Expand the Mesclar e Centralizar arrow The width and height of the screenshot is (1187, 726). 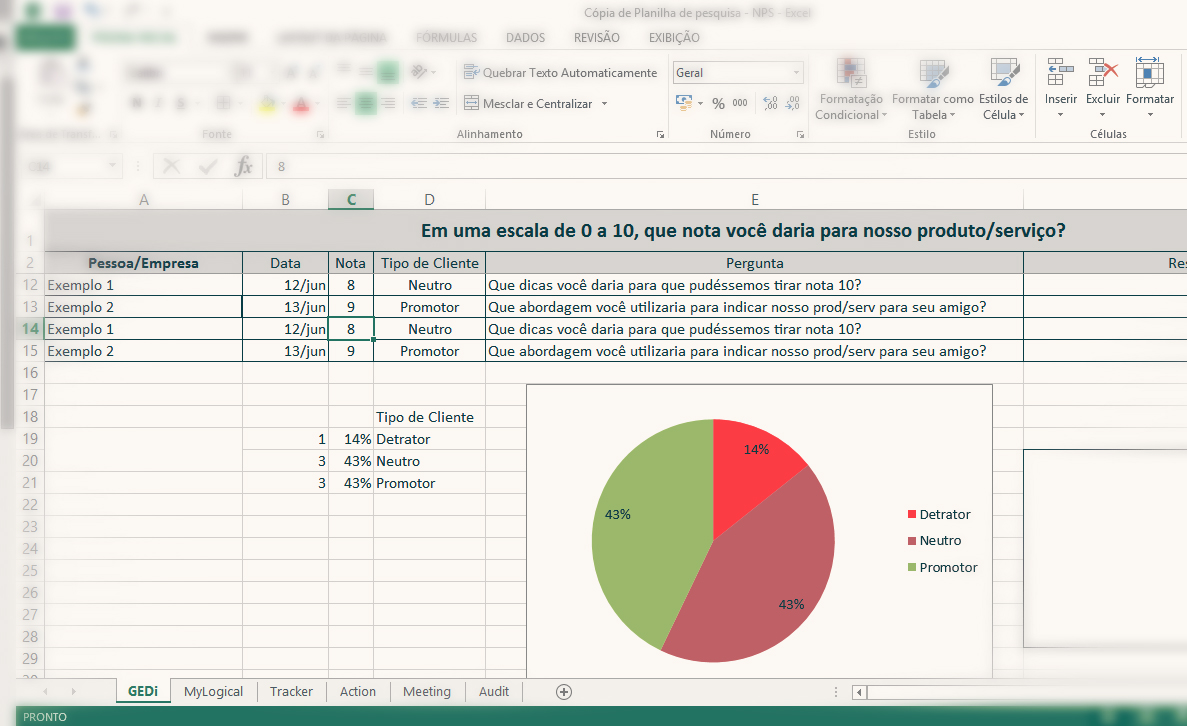coord(604,104)
